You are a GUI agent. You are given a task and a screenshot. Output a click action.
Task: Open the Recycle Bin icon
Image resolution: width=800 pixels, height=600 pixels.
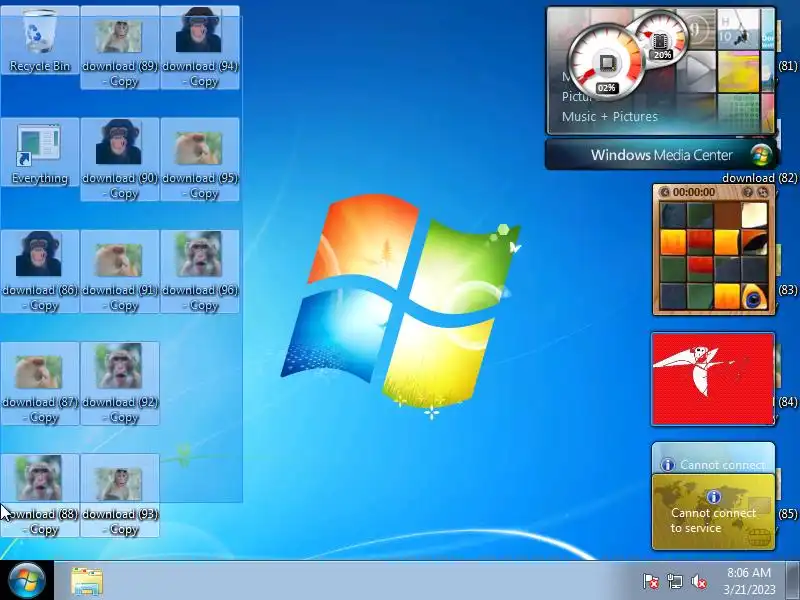[39, 41]
